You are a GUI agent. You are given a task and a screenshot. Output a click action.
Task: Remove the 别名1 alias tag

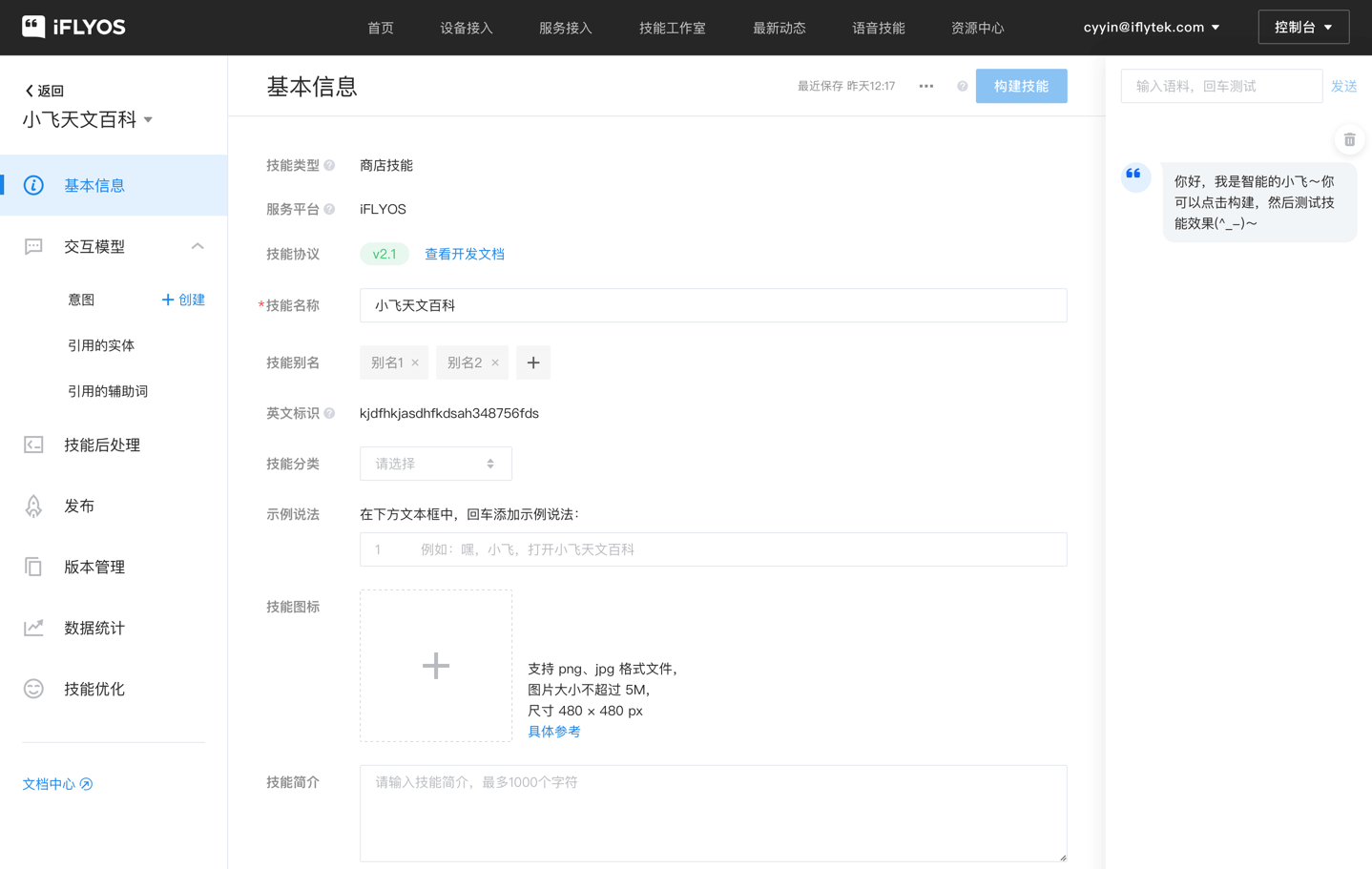[415, 362]
